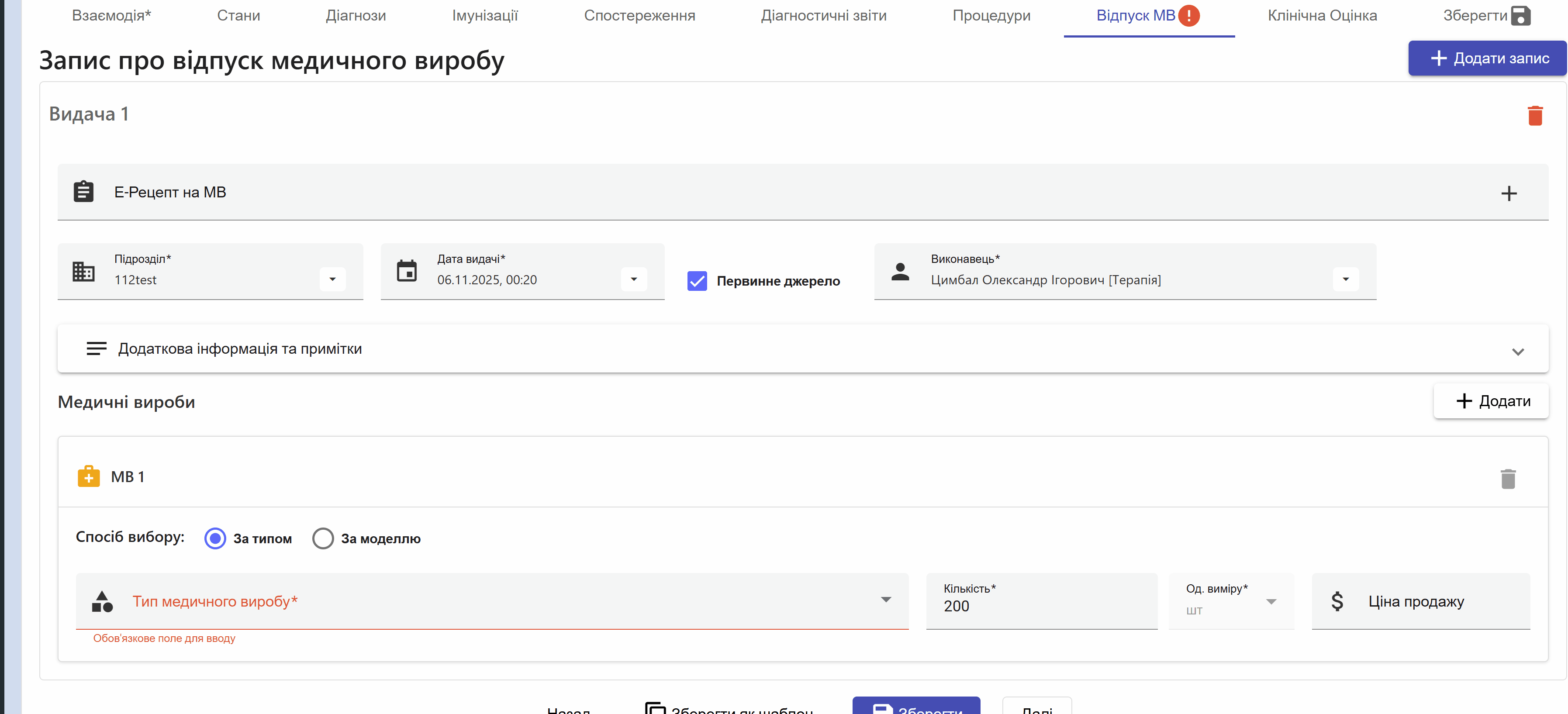Click Додати button in Медичні вироби
The width and height of the screenshot is (1568, 714).
coord(1491,400)
